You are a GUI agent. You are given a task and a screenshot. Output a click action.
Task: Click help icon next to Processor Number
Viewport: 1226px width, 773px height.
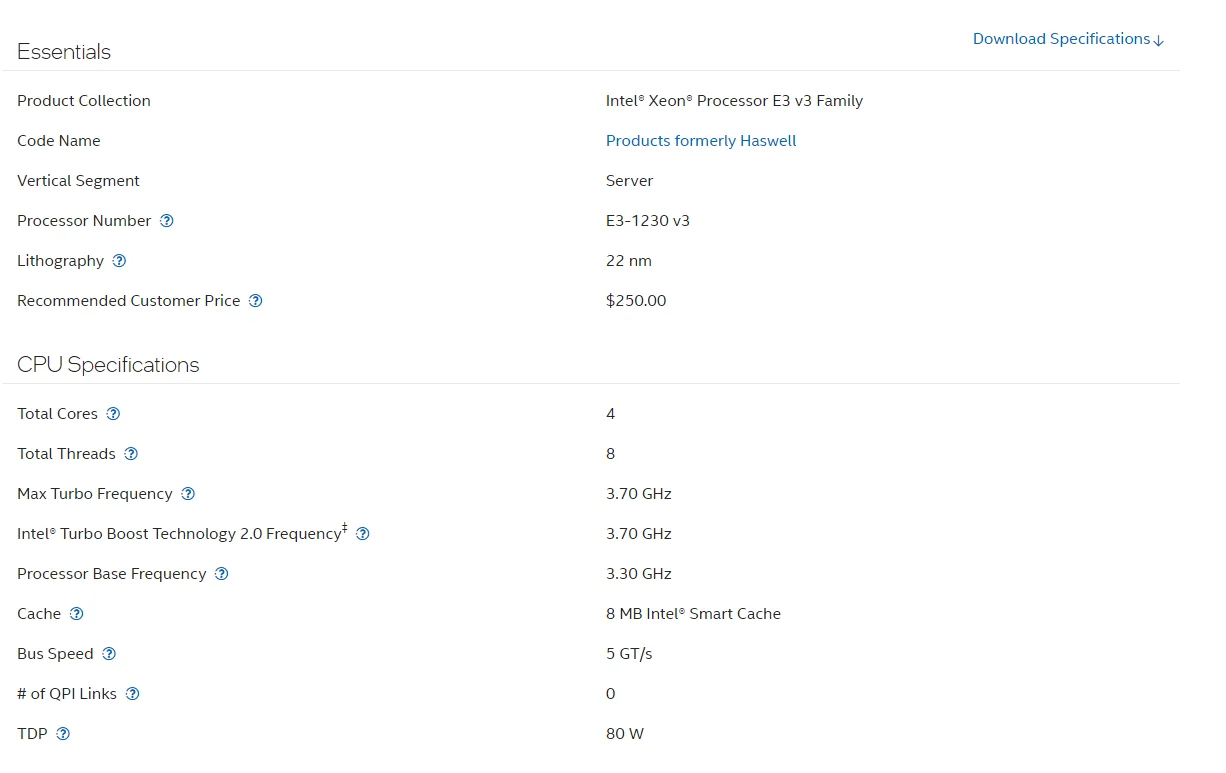click(167, 221)
